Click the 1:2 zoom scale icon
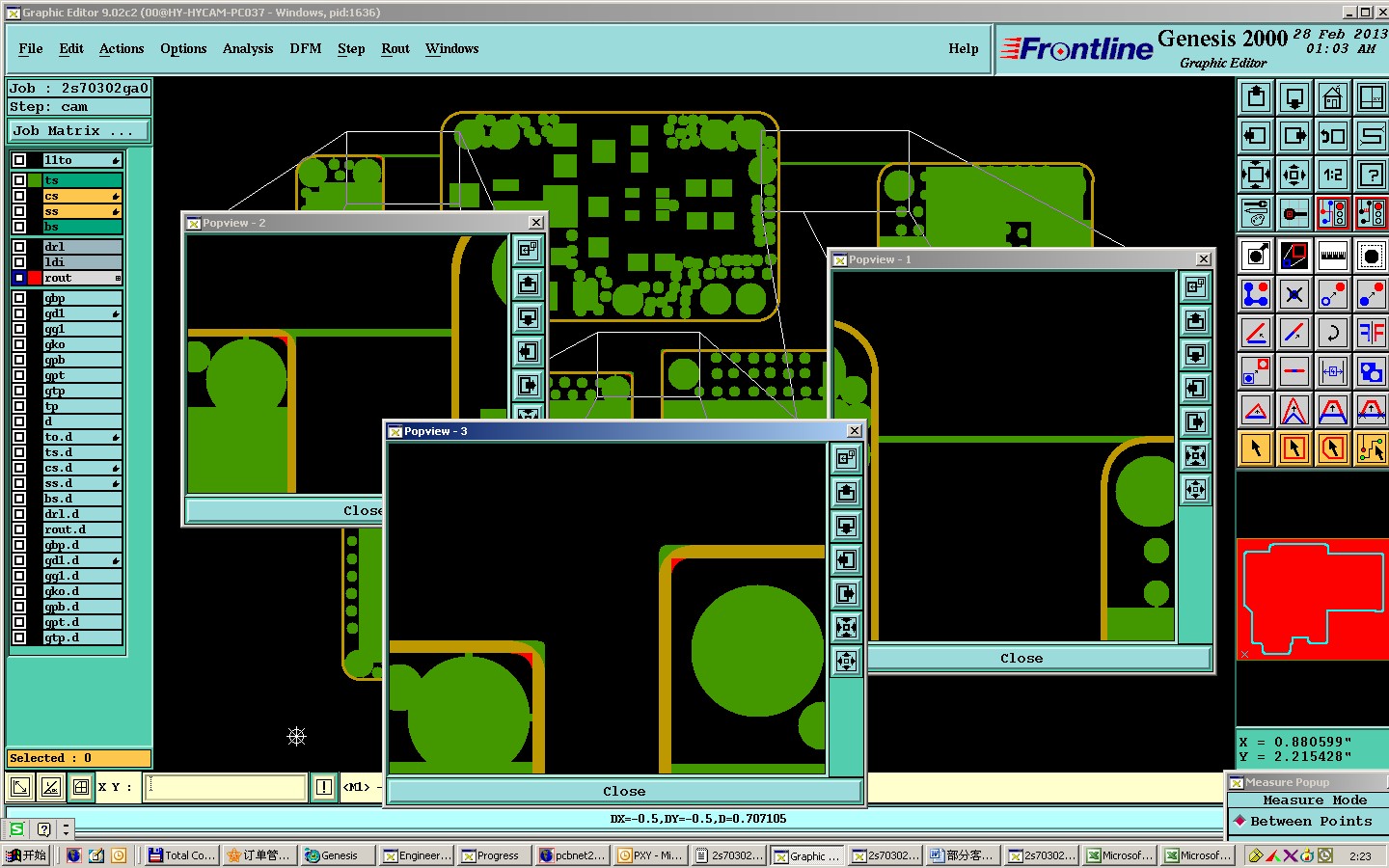The image size is (1389, 868). pyautogui.click(x=1333, y=175)
